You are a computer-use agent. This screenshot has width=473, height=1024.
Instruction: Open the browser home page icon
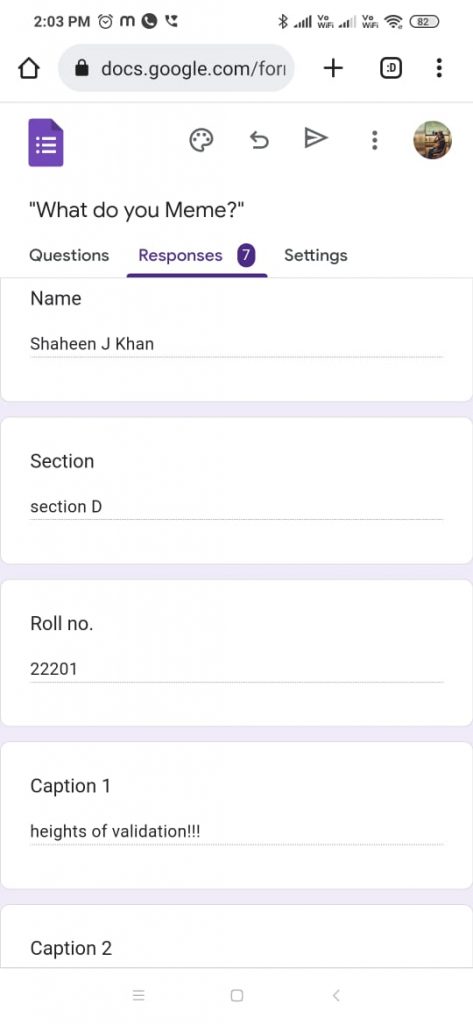click(28, 69)
